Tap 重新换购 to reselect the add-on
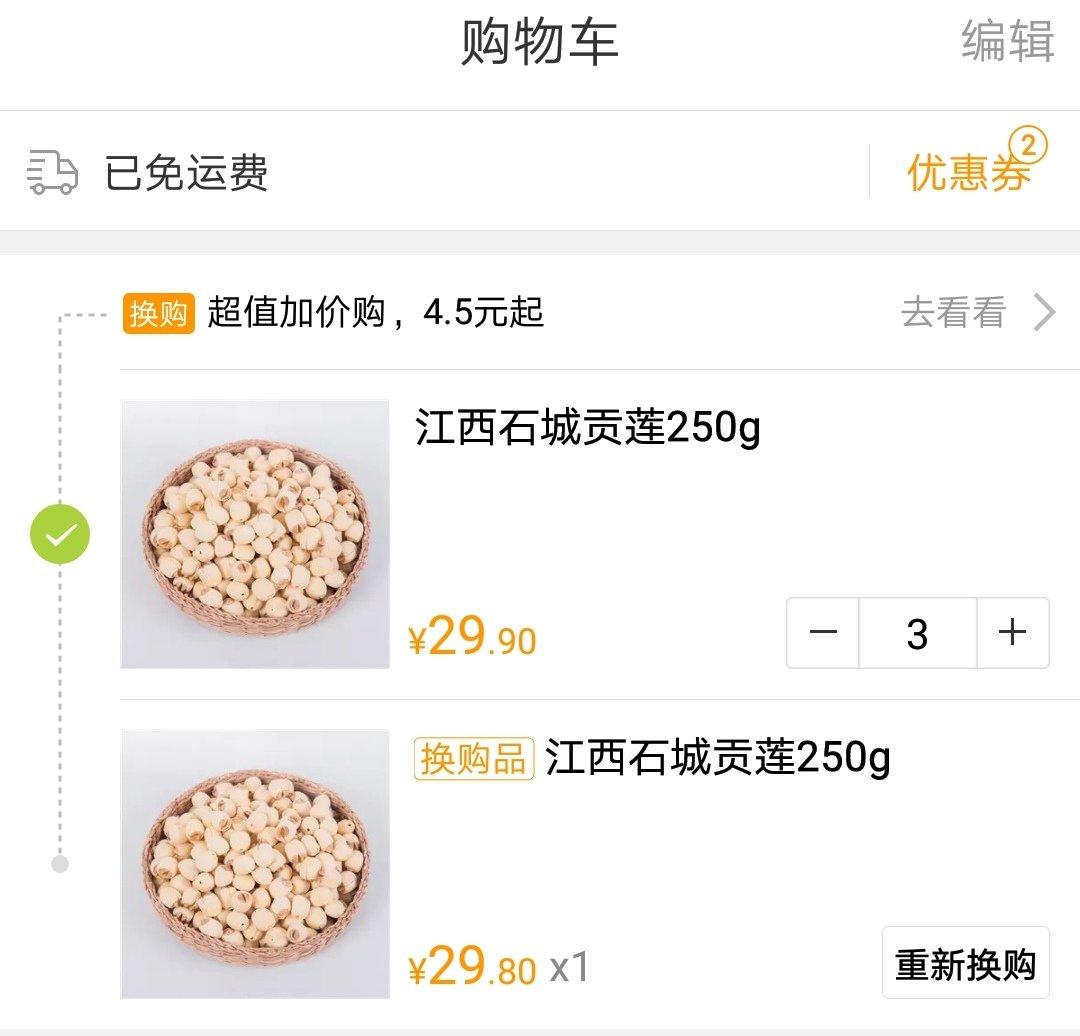The width and height of the screenshot is (1080, 1036). click(x=965, y=964)
